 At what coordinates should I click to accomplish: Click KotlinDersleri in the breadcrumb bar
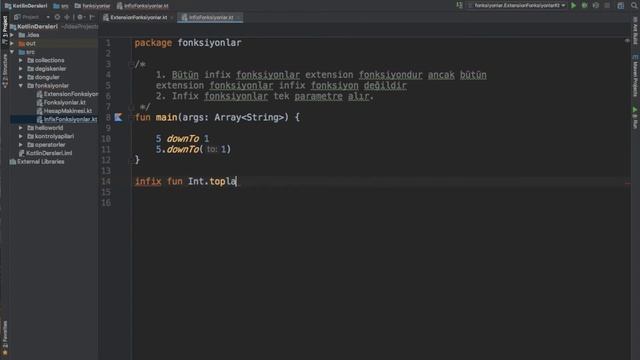(x=26, y=6)
